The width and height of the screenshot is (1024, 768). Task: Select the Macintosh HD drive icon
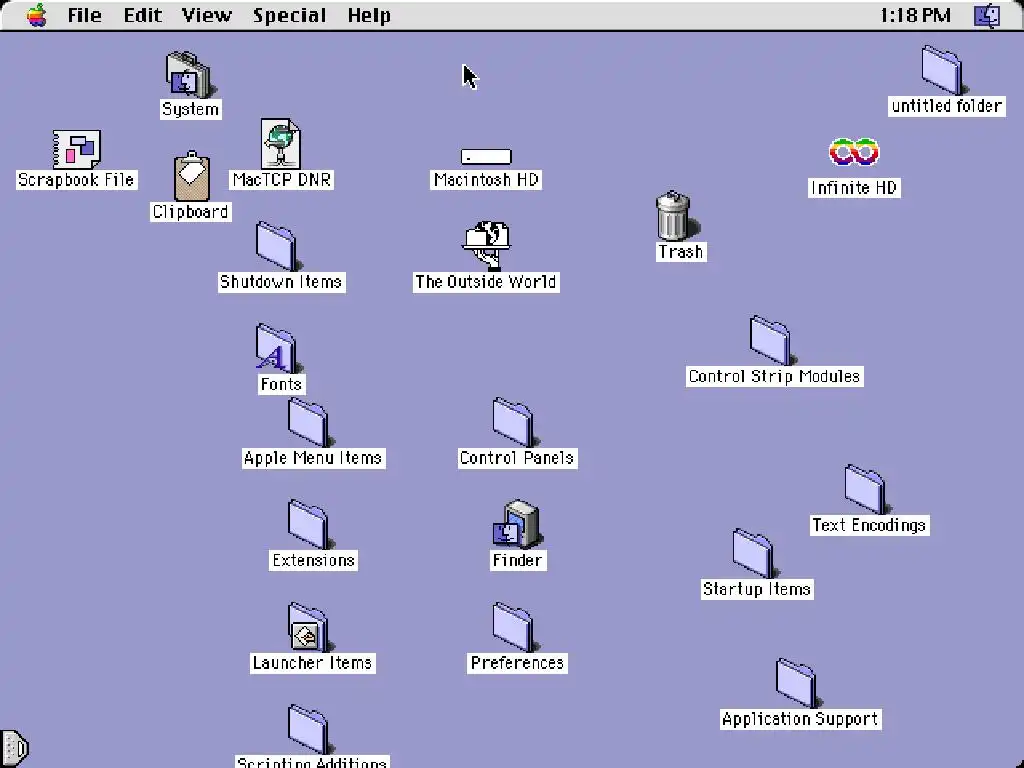tap(486, 157)
